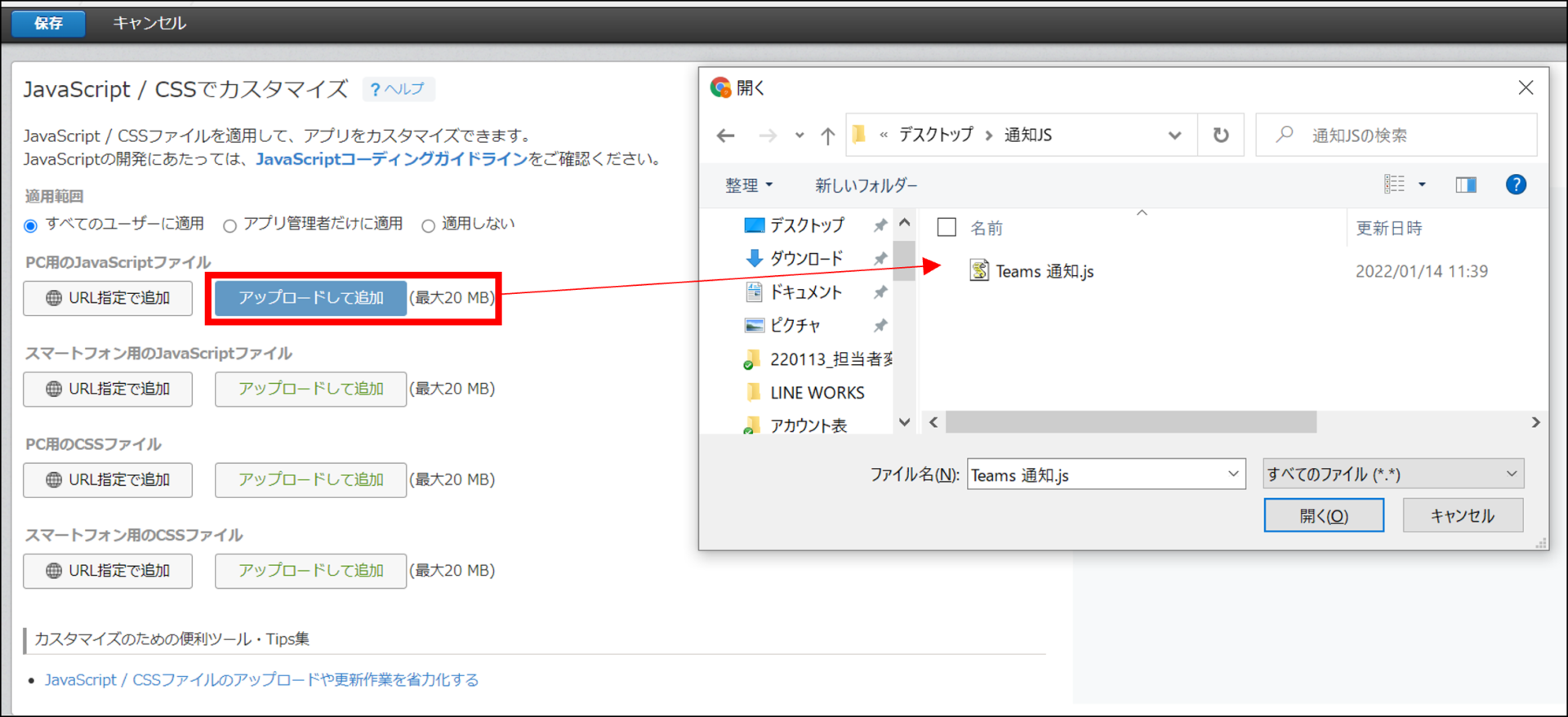1568x717 pixels.
Task: Expand the address bar path dropdown
Action: point(1174,136)
